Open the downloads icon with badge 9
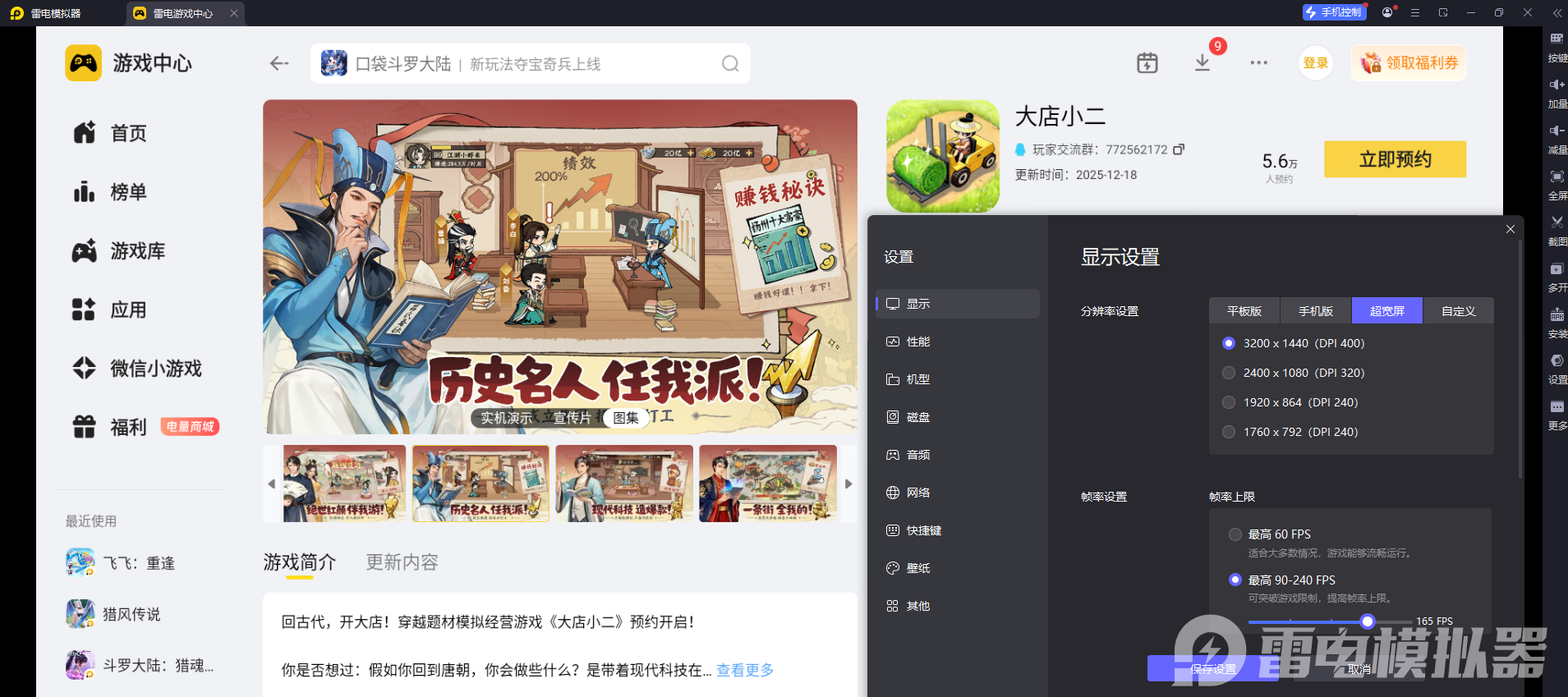1568x697 pixels. tap(1202, 63)
